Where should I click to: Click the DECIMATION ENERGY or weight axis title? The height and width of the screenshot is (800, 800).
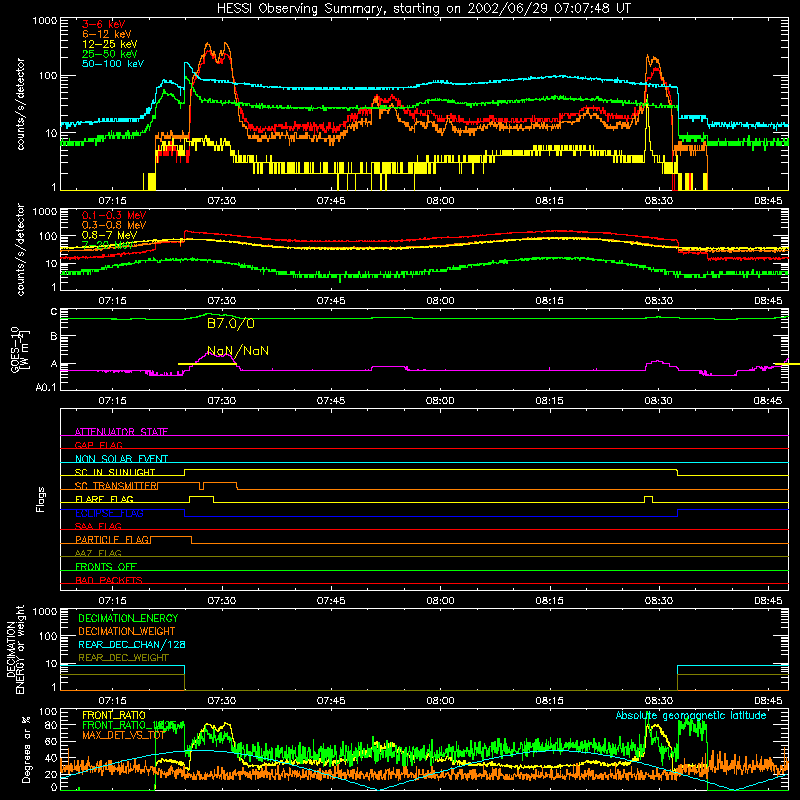pos(15,649)
